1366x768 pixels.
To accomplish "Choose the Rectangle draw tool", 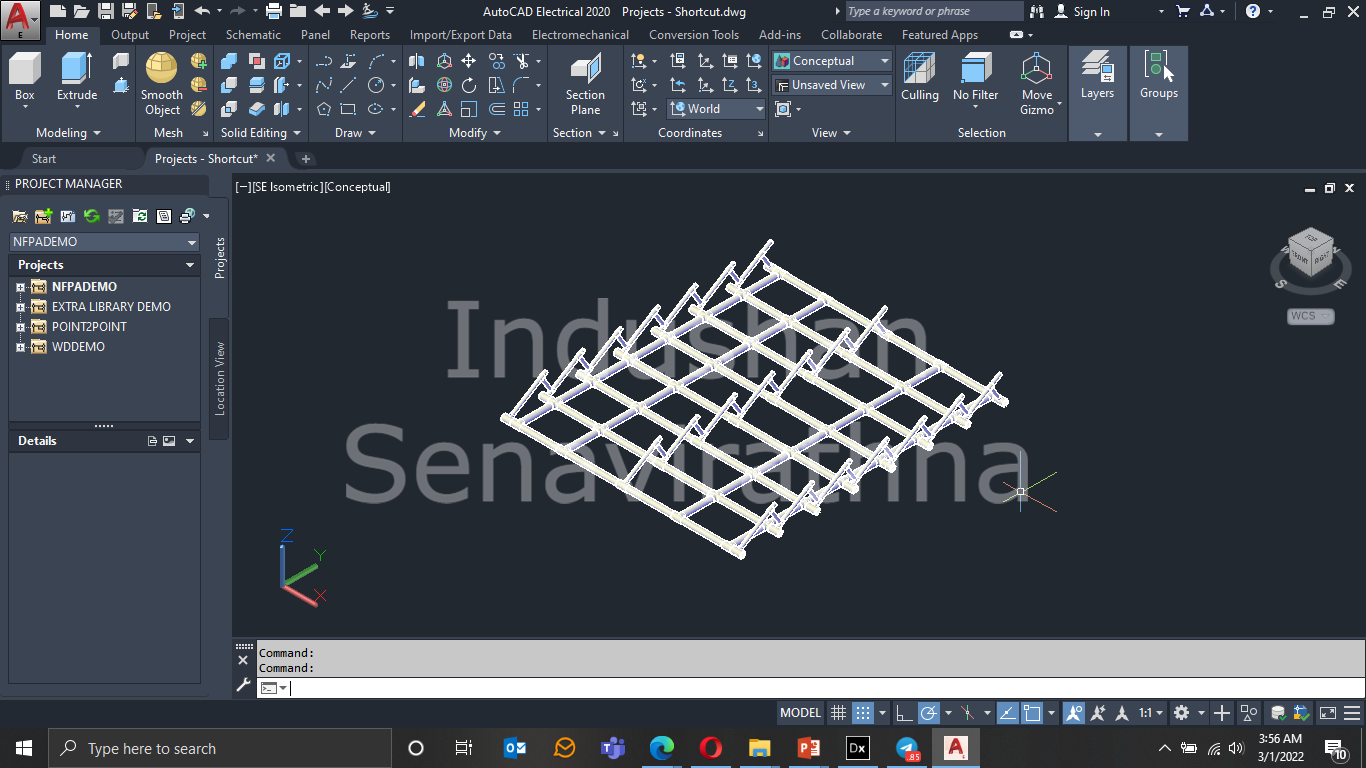I will tap(348, 109).
